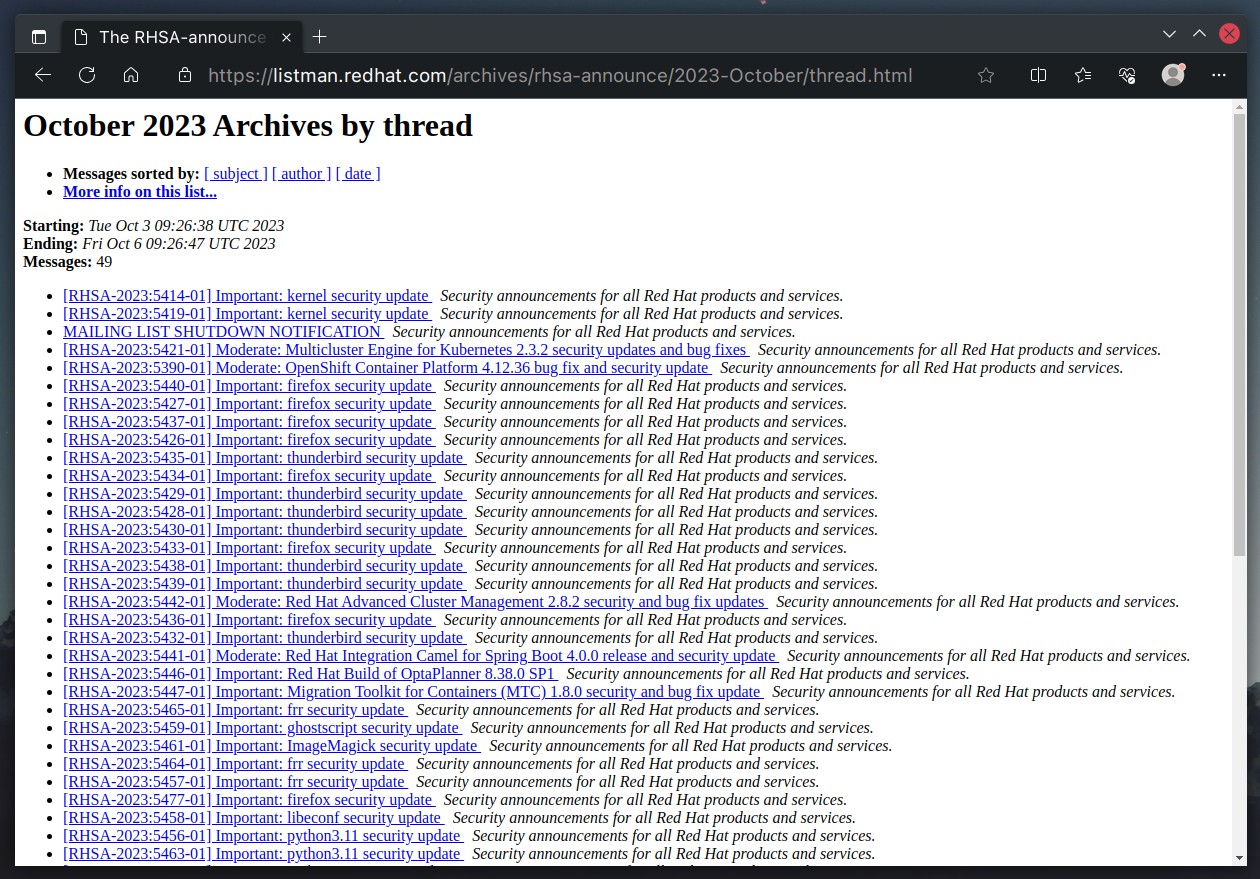Open MAILING LIST SHUTDOWN NOTIFICATION
This screenshot has width=1260, height=879.
click(x=223, y=332)
